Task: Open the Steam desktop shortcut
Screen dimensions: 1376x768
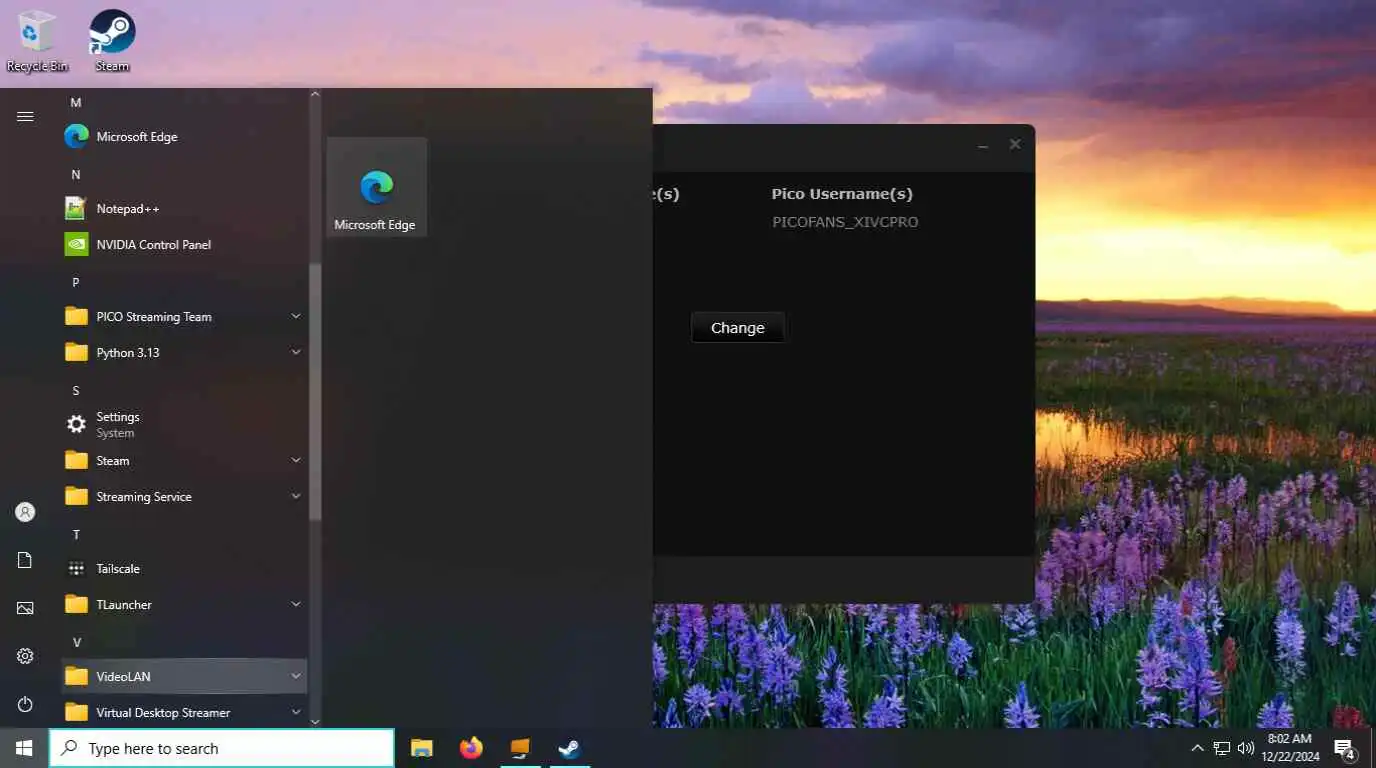Action: 112,40
